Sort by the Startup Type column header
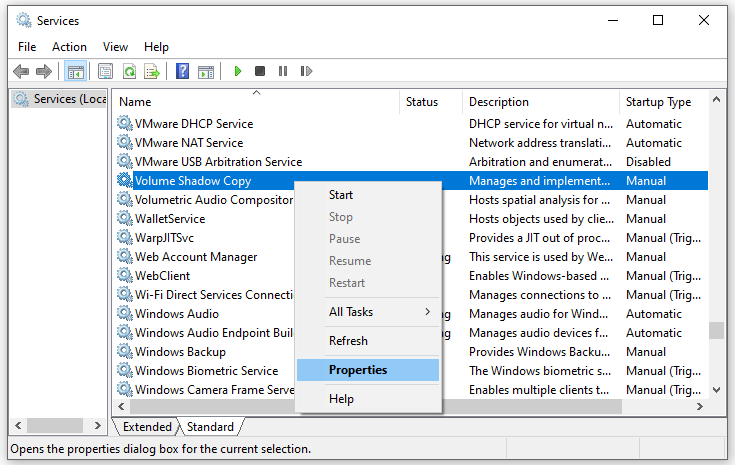 click(664, 102)
